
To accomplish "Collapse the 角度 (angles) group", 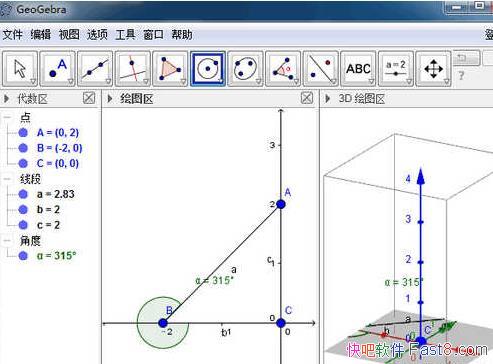I will coord(7,241).
